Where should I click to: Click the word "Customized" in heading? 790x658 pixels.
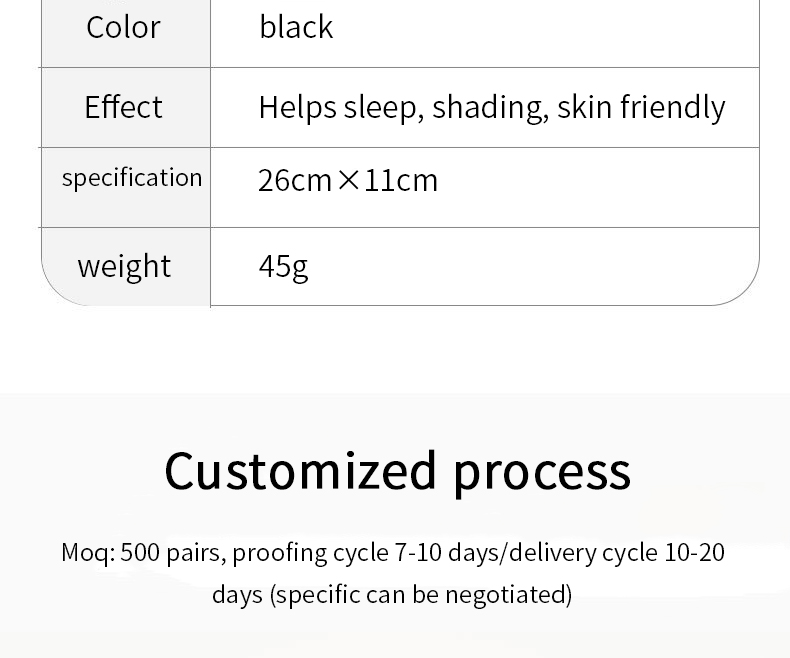[x=300, y=471]
